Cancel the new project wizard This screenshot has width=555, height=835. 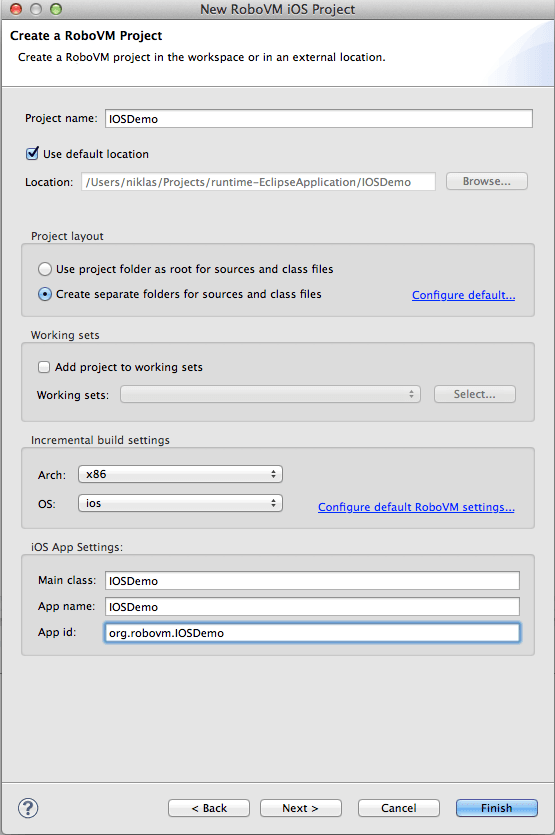point(398,808)
